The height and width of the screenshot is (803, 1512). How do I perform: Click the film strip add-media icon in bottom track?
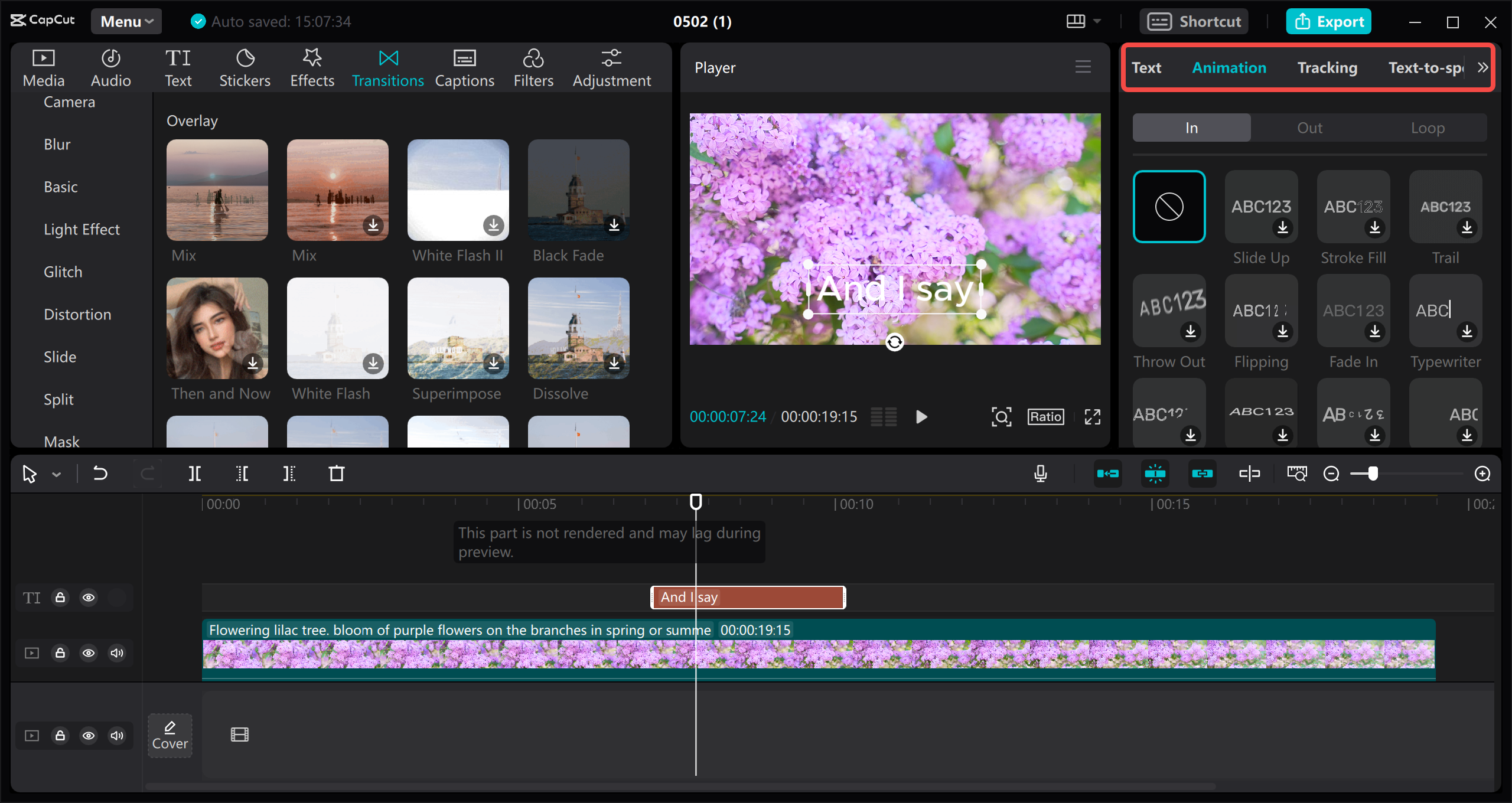coord(239,735)
